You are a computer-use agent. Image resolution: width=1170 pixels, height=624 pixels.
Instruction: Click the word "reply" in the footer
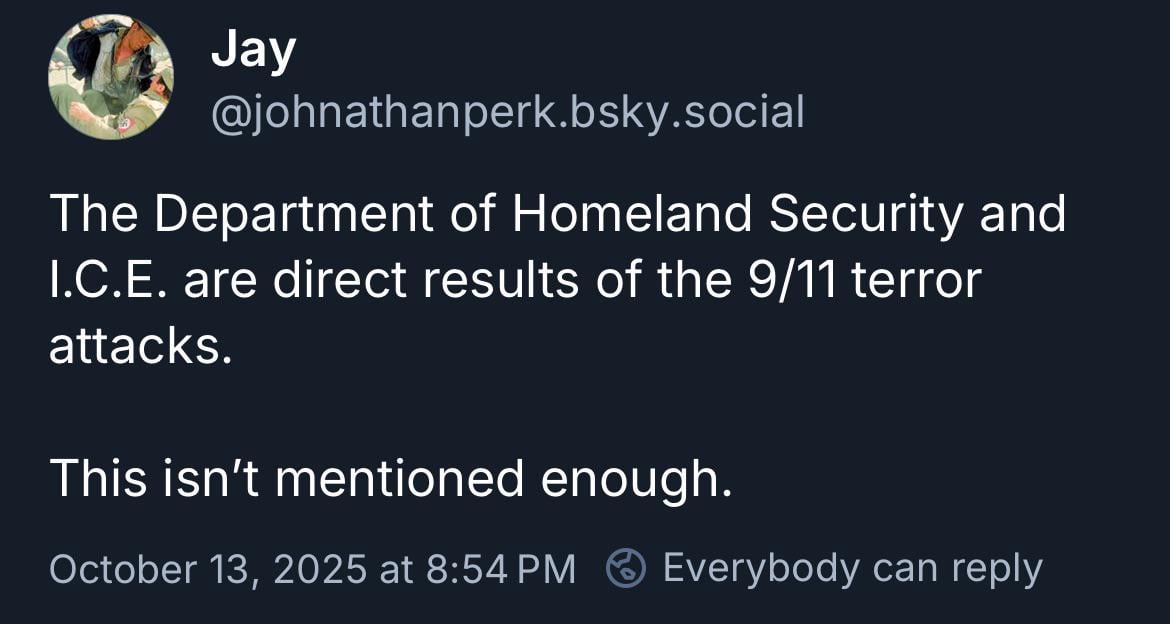coord(996,569)
